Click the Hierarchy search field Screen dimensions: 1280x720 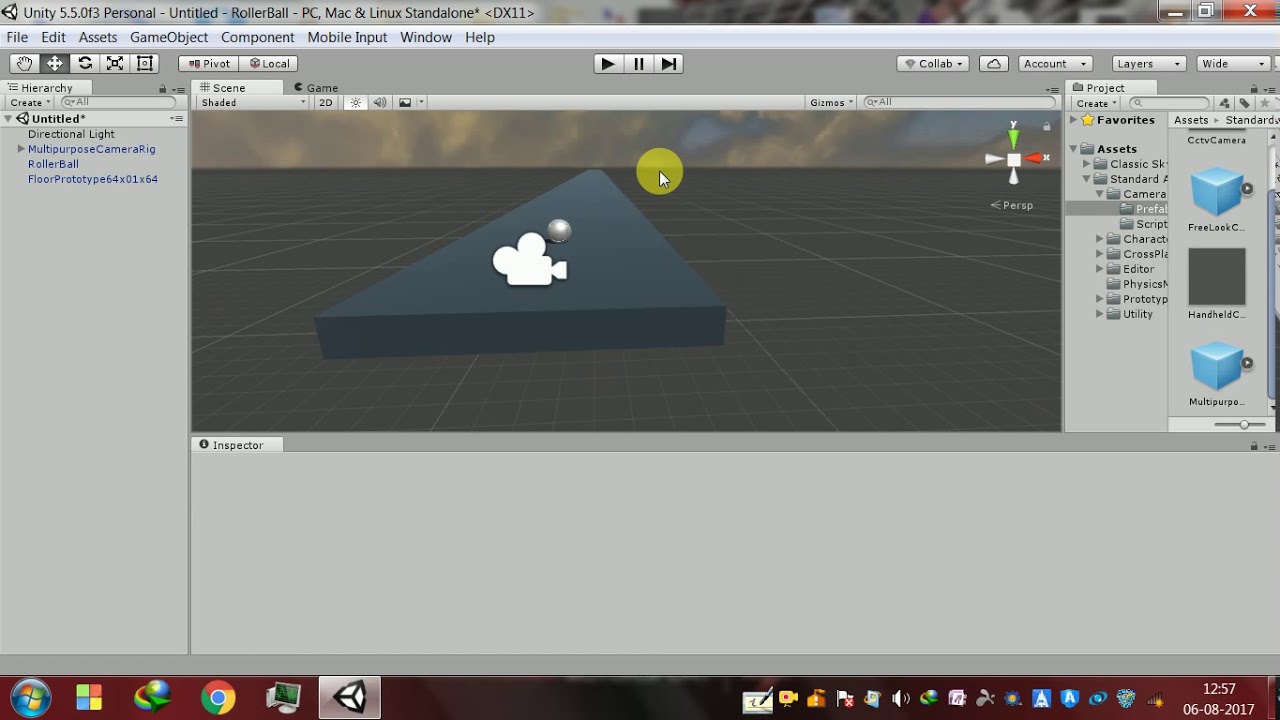click(118, 102)
